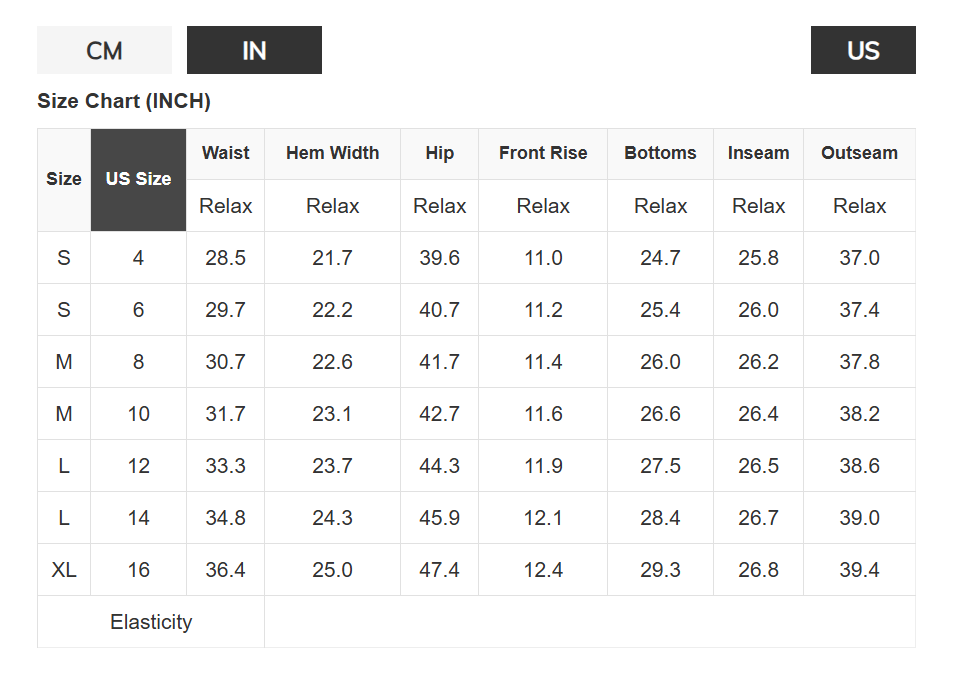963x675 pixels.
Task: Select the Front Rise header
Action: tap(543, 154)
